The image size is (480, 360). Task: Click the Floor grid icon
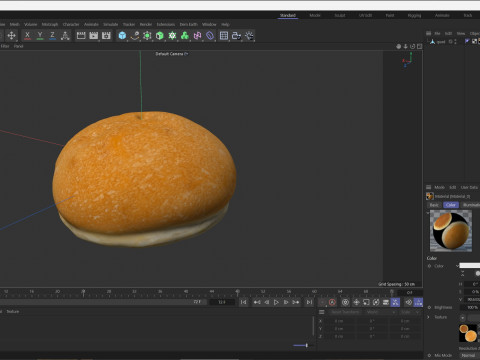coord(224,36)
